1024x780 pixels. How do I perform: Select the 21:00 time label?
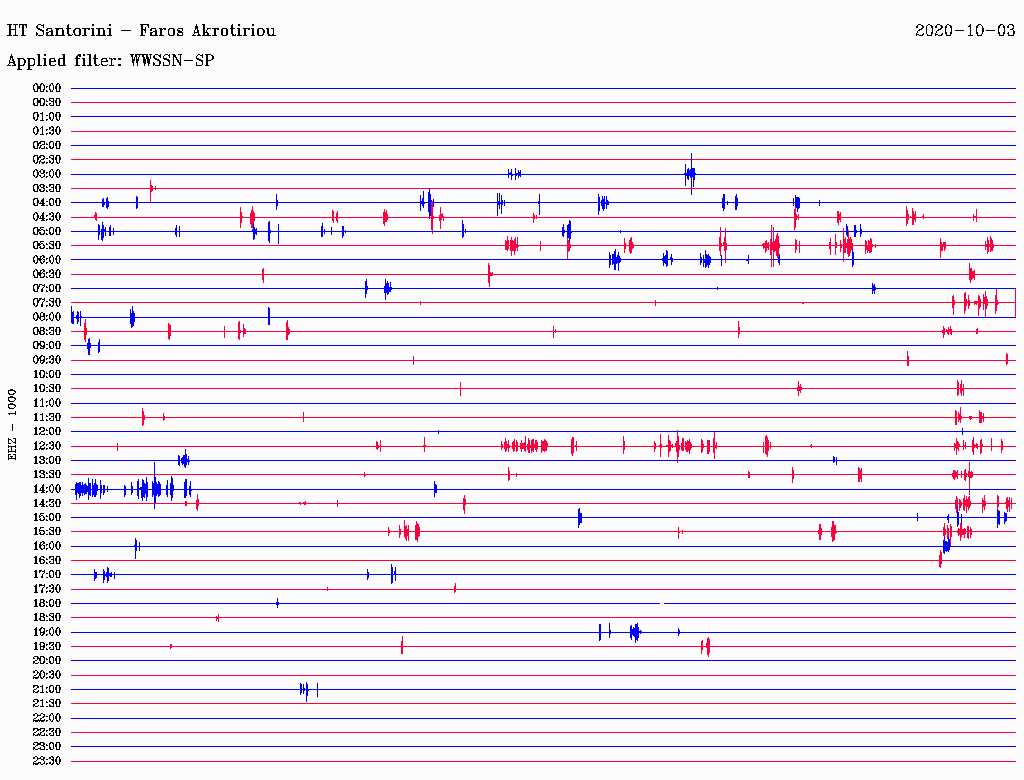click(x=46, y=689)
